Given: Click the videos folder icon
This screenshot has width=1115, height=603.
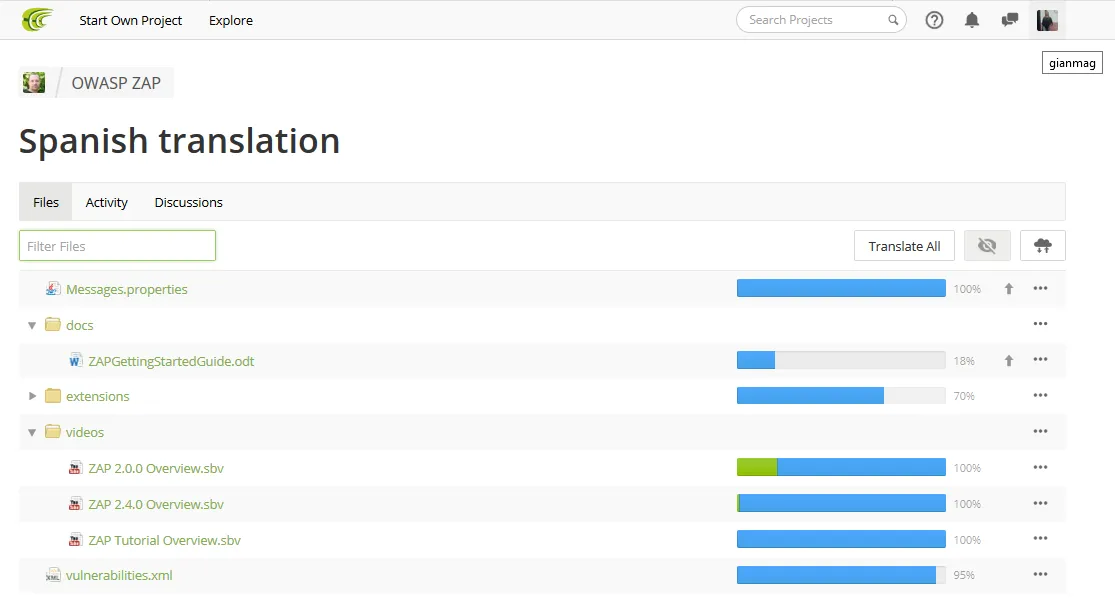Looking at the screenshot, I should (x=53, y=432).
